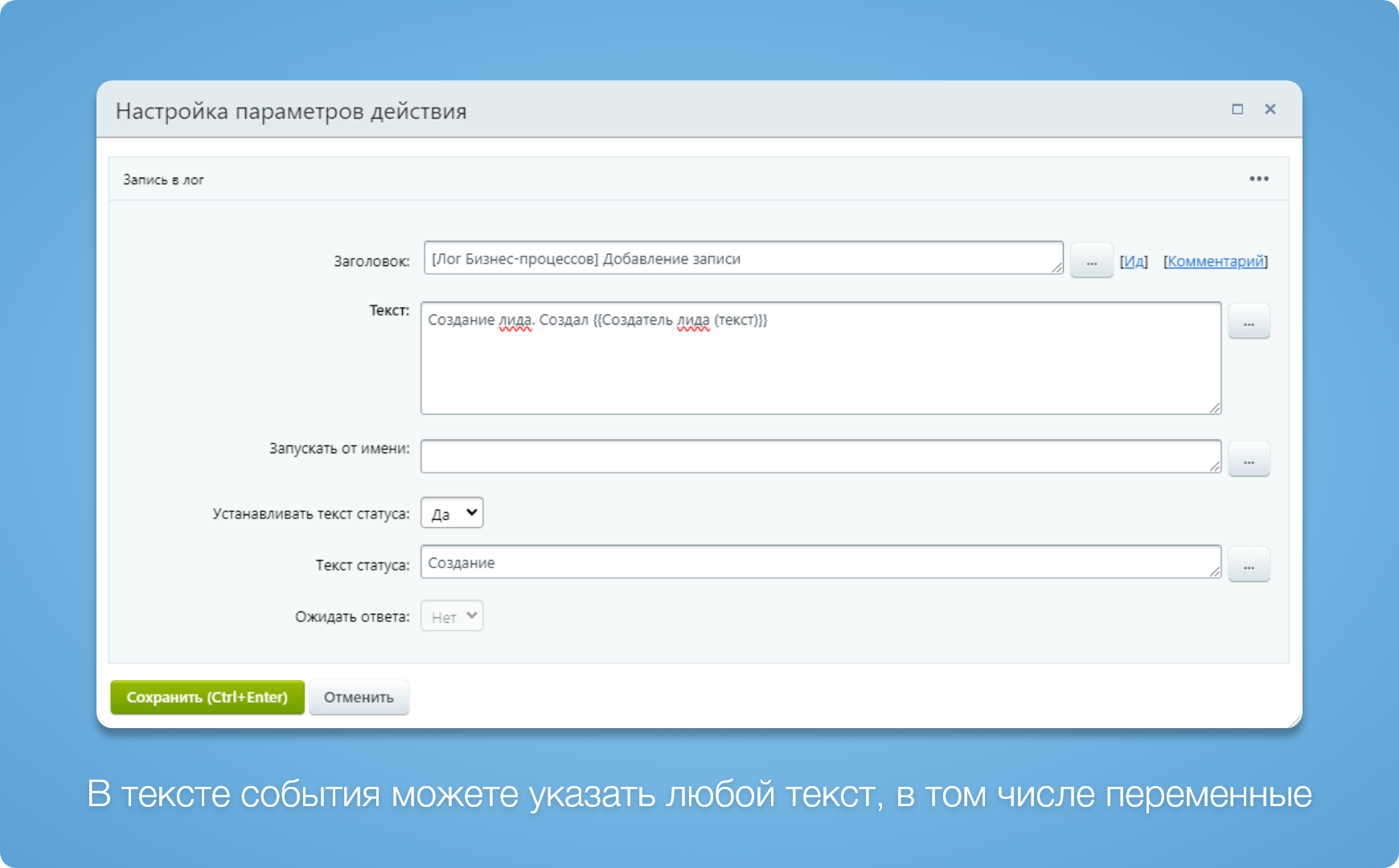Screen dimensions: 1399x868
Task: Click the resize grip of the Текст textarea
Action: click(x=1214, y=407)
